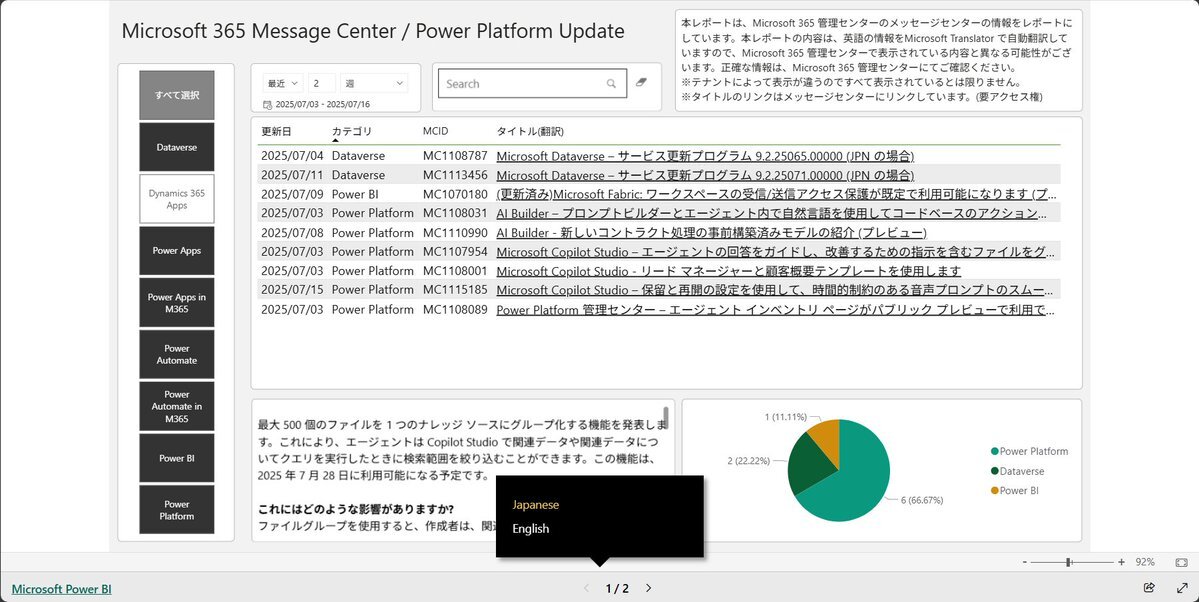Viewport: 1199px width, 602px height.
Task: Click the Power Platform legend entry
Action: tap(1029, 451)
